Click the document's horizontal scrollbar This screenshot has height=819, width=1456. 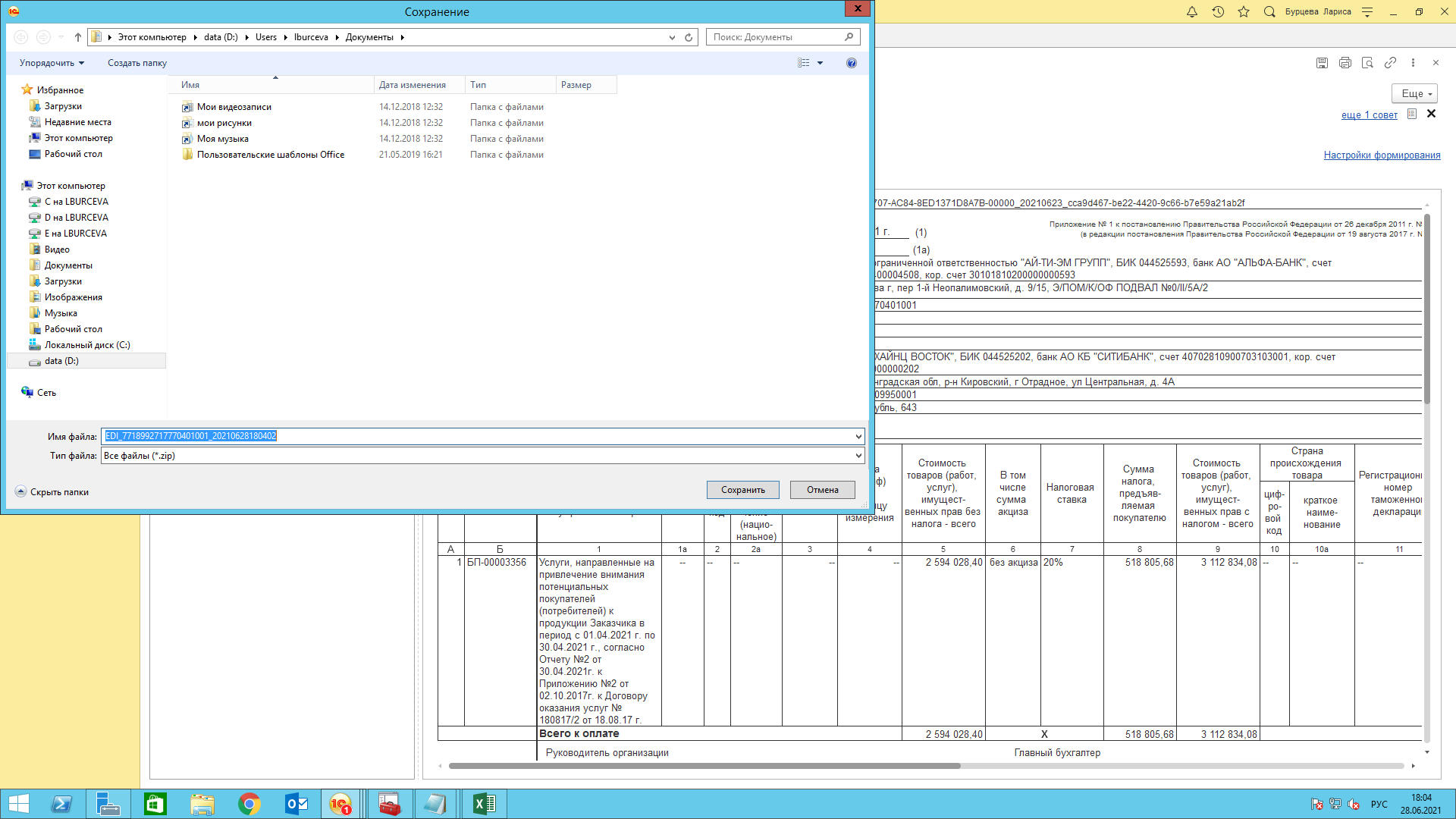[704, 766]
